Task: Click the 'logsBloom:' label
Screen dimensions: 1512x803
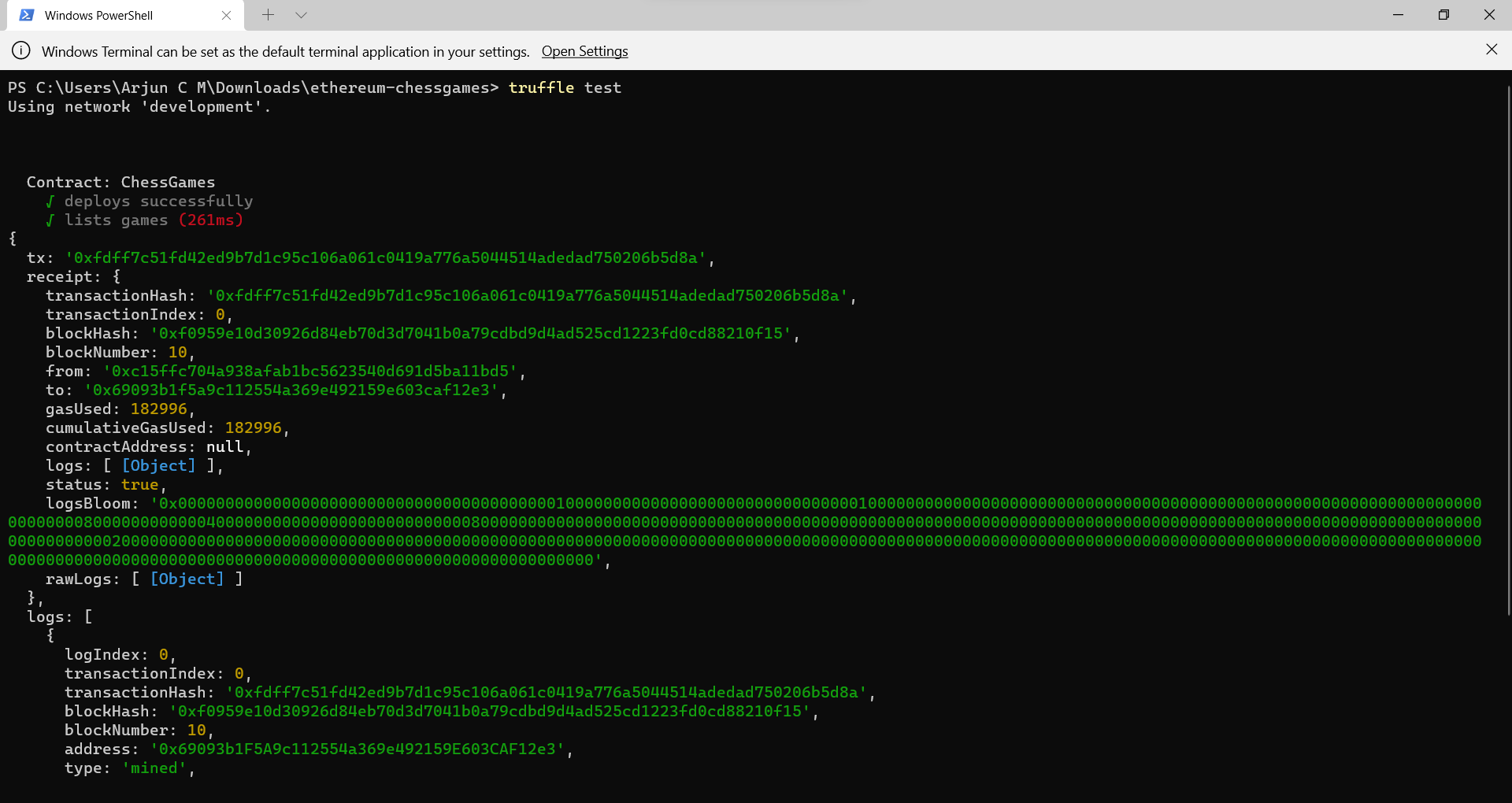Action: [x=93, y=503]
